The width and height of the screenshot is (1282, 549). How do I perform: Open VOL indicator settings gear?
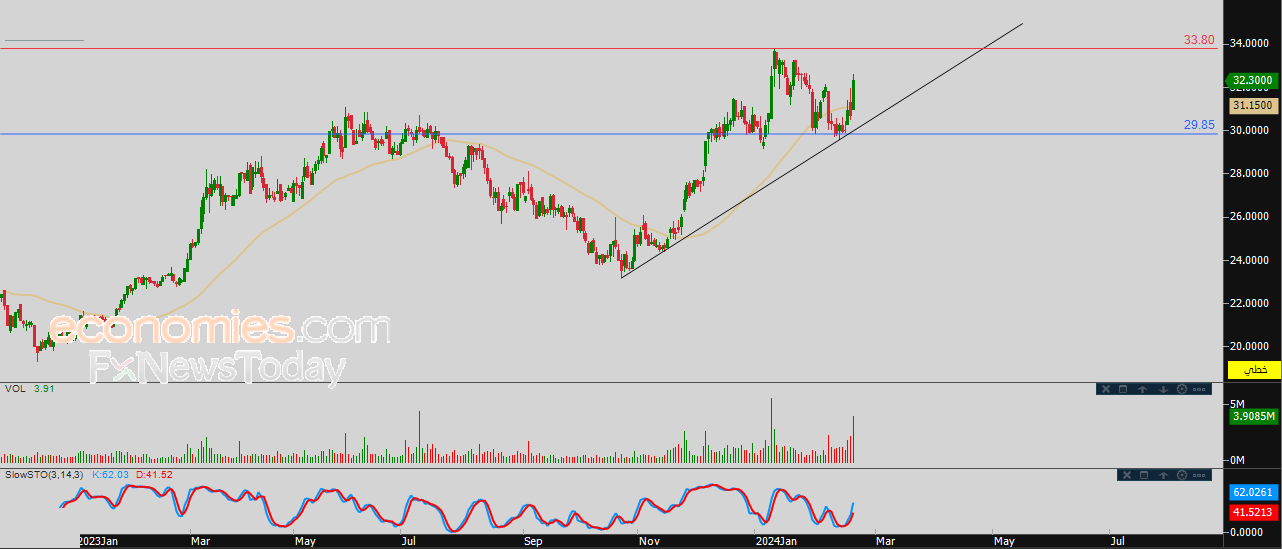(x=1182, y=389)
